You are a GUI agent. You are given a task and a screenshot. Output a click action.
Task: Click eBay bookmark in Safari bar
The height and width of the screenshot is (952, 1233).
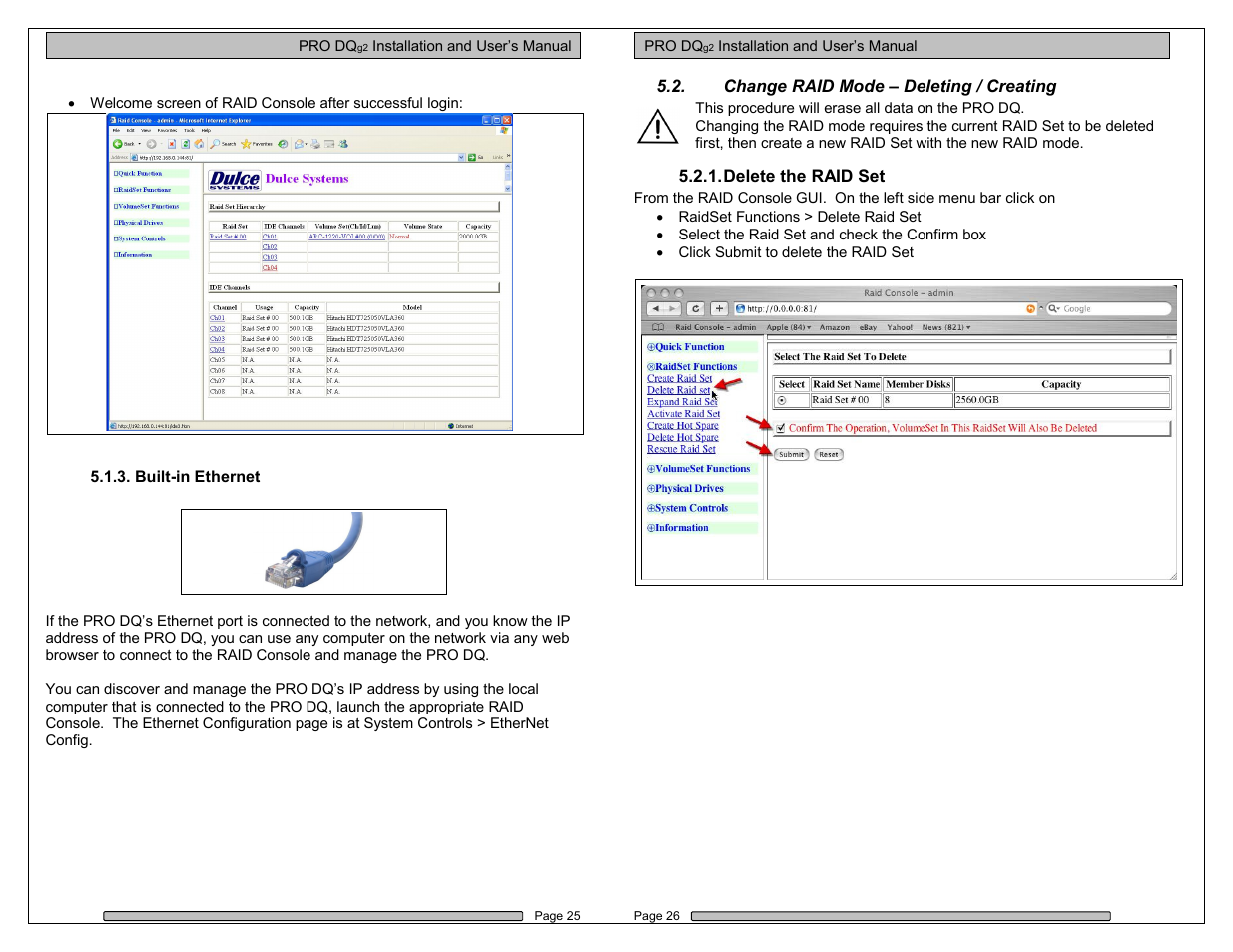click(868, 327)
